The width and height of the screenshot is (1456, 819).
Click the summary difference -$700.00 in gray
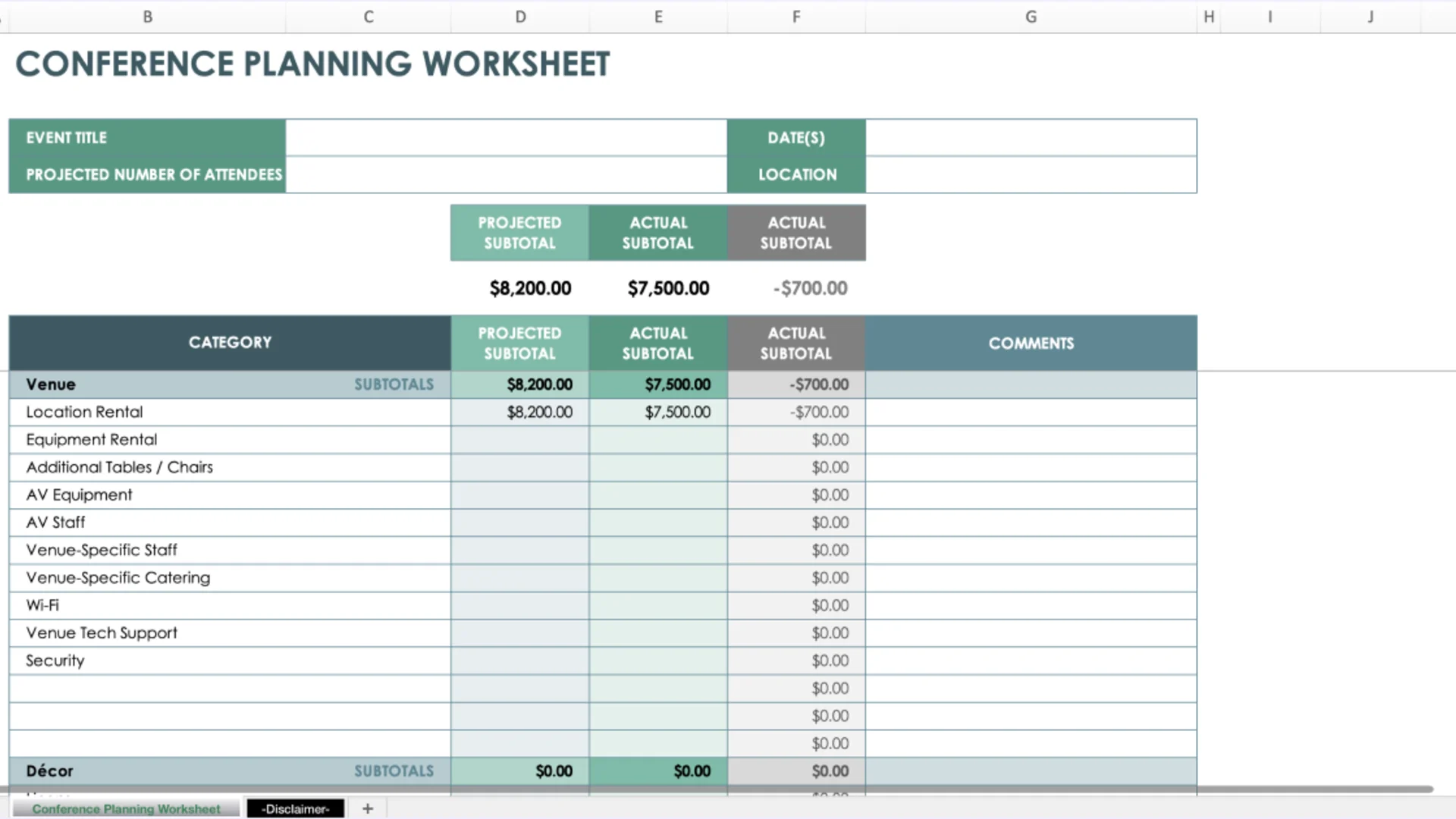coord(811,288)
